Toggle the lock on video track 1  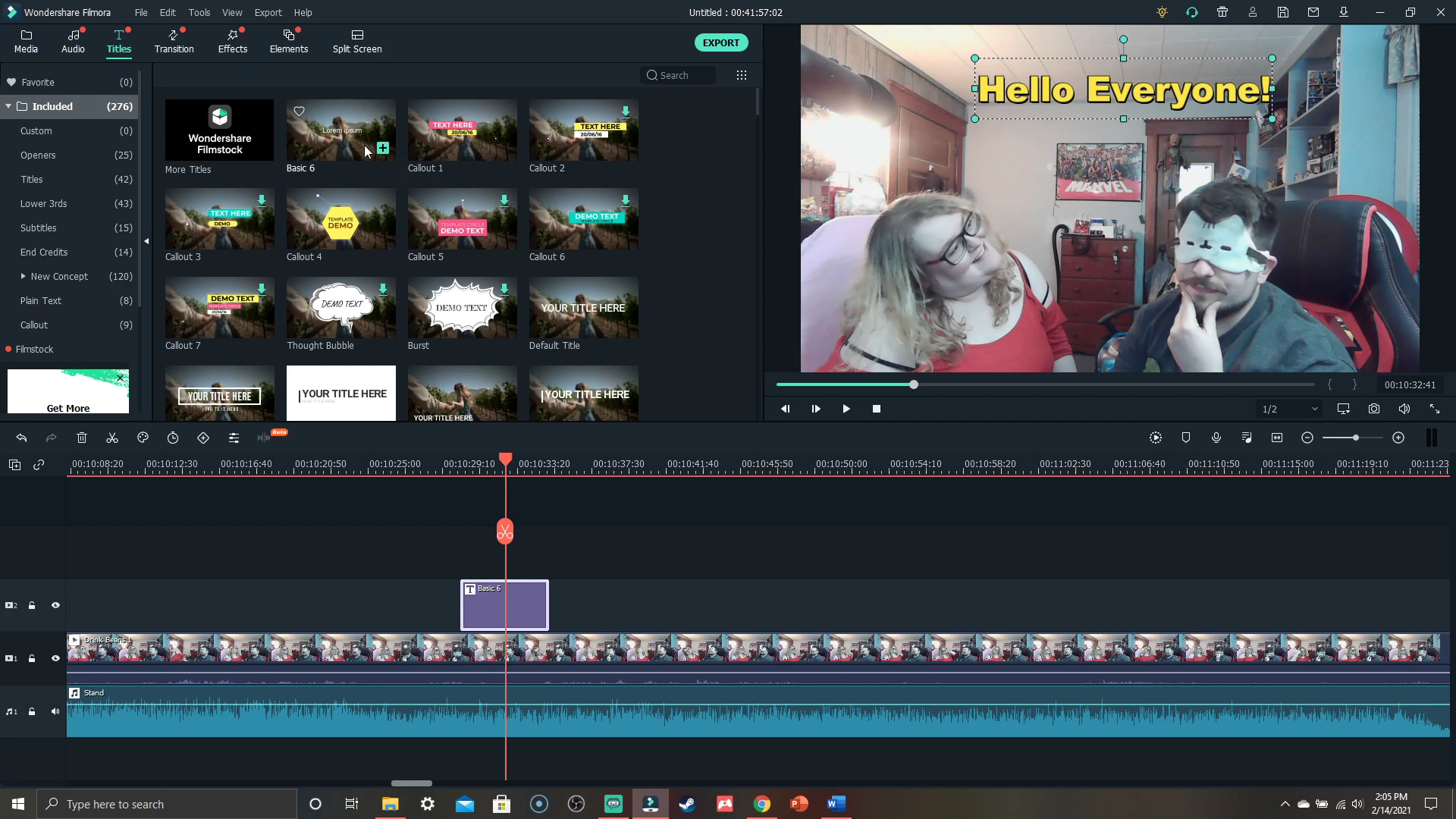click(32, 658)
